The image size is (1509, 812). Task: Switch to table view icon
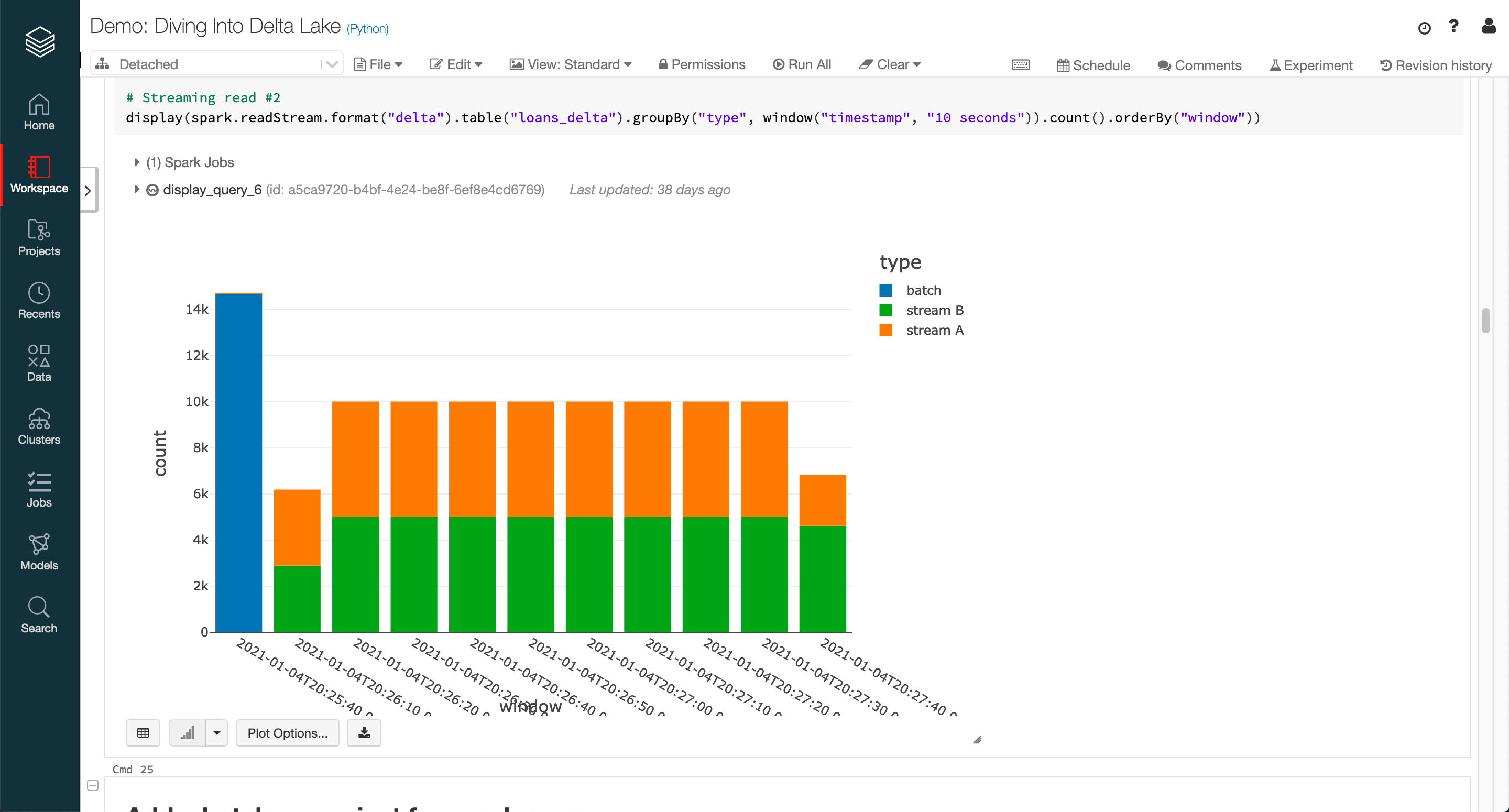(143, 732)
